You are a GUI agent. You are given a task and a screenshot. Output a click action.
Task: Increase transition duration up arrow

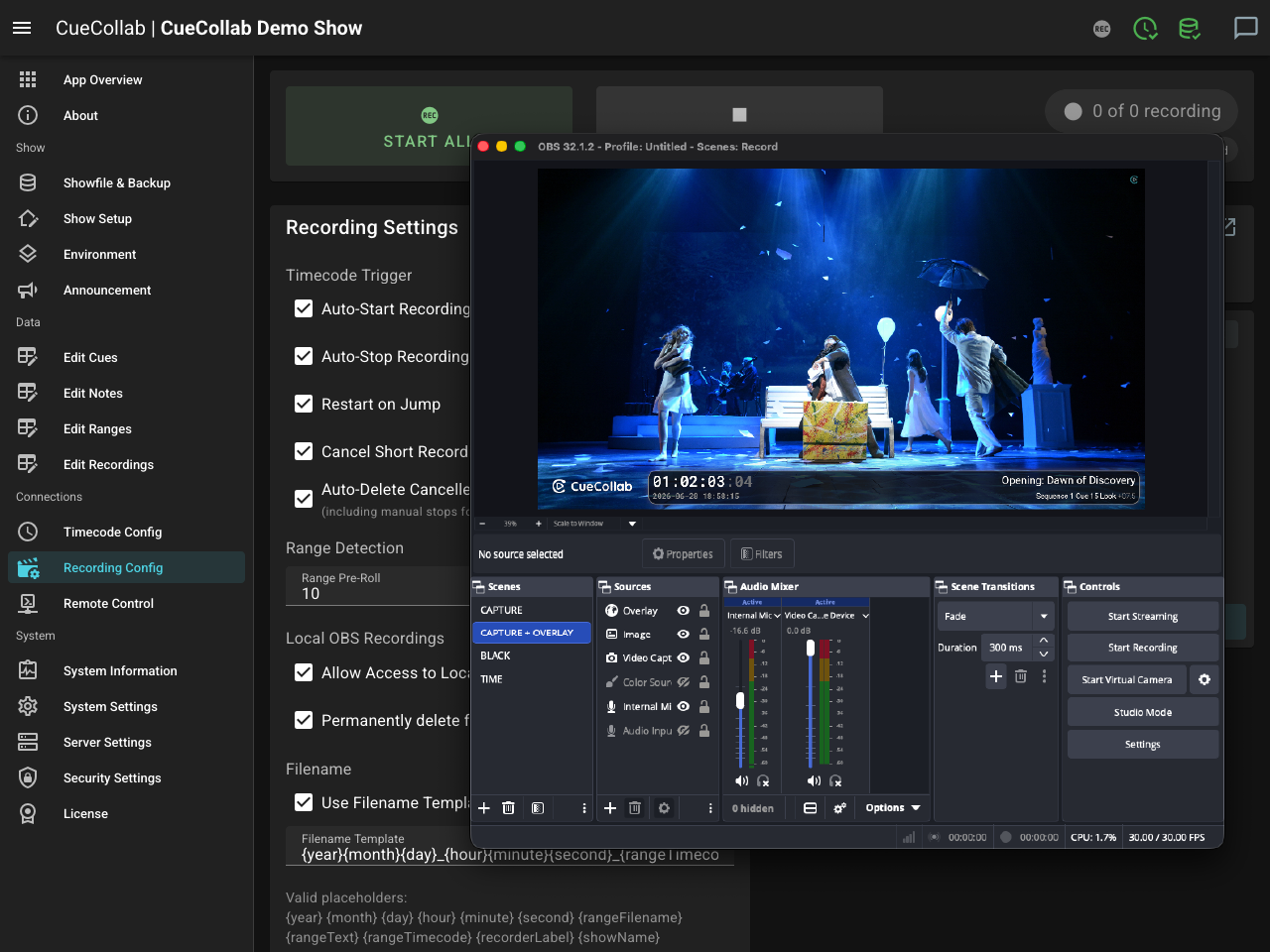1044,641
